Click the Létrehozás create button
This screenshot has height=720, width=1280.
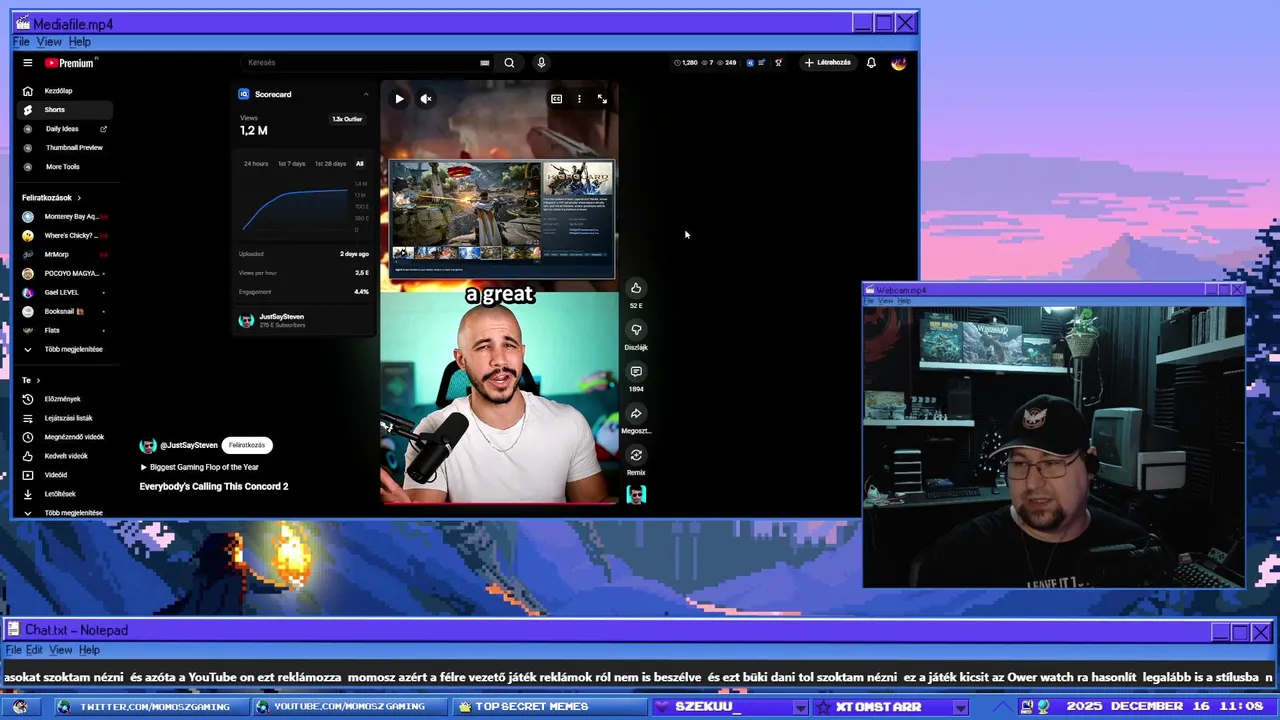828,63
